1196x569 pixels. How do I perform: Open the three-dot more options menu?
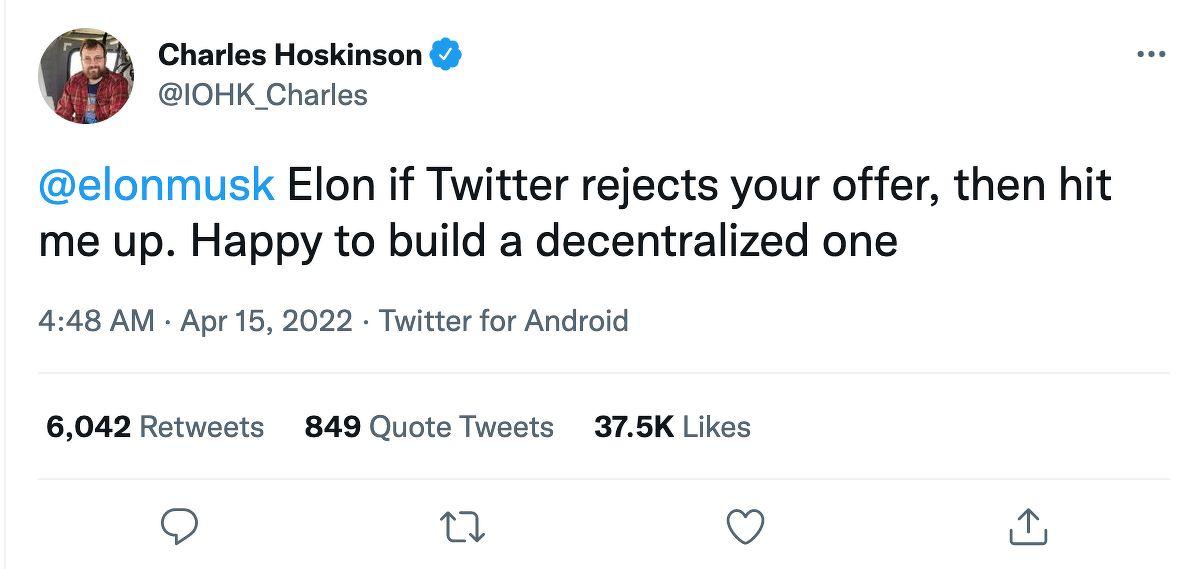point(1151,55)
